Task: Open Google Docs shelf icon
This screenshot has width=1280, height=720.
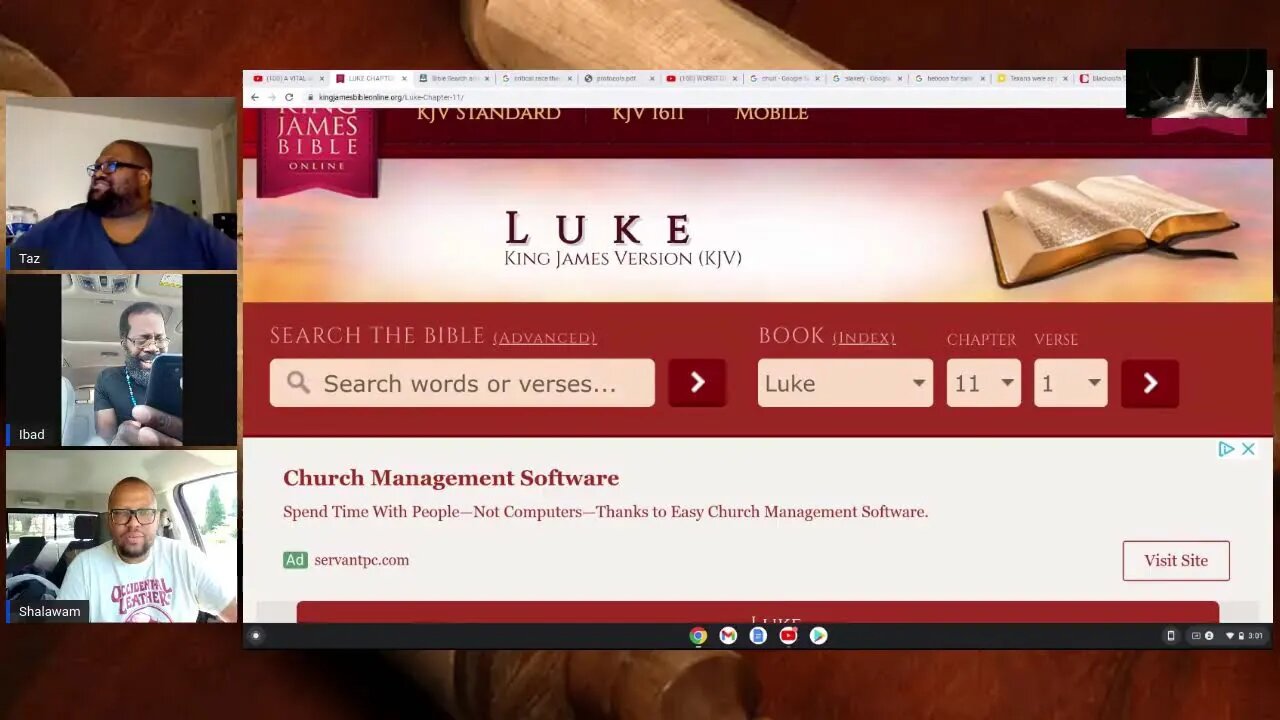Action: pyautogui.click(x=758, y=635)
